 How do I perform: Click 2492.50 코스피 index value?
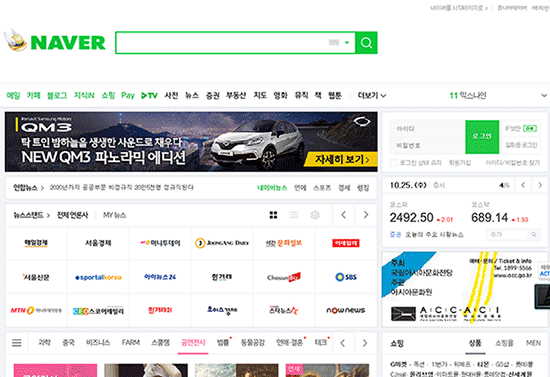click(x=411, y=218)
